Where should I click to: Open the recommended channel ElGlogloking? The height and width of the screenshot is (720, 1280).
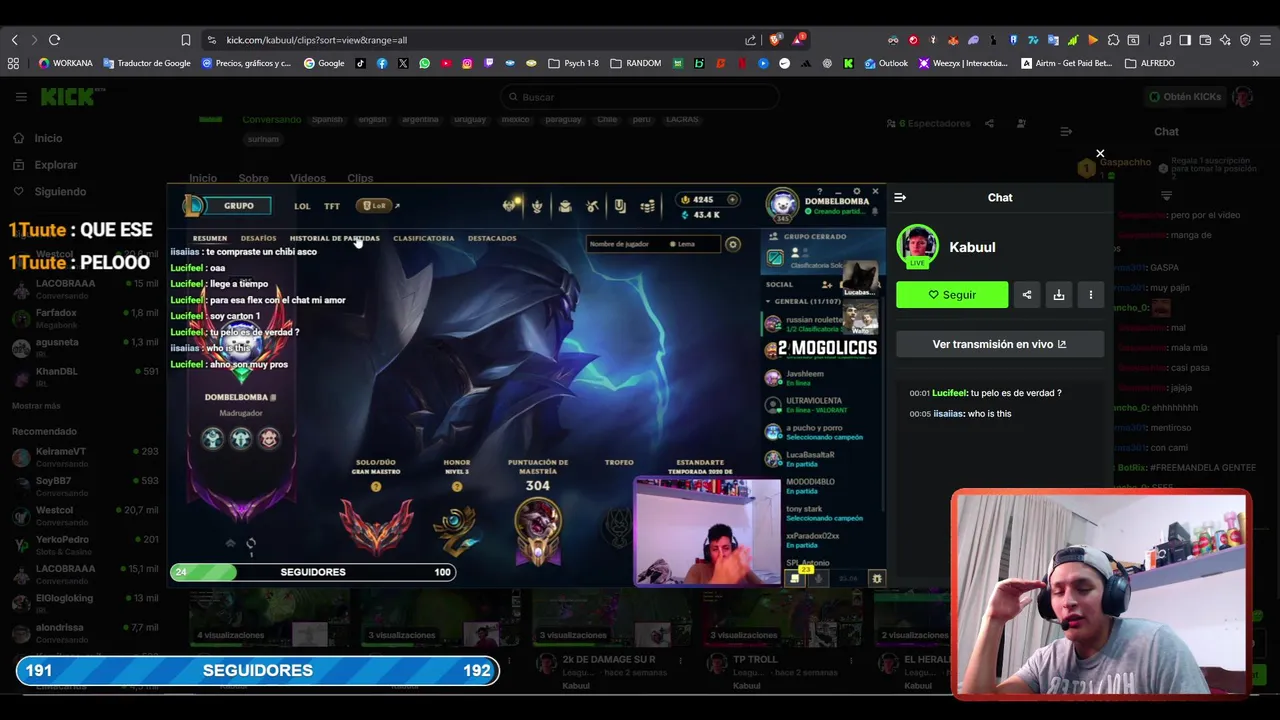pos(84,603)
